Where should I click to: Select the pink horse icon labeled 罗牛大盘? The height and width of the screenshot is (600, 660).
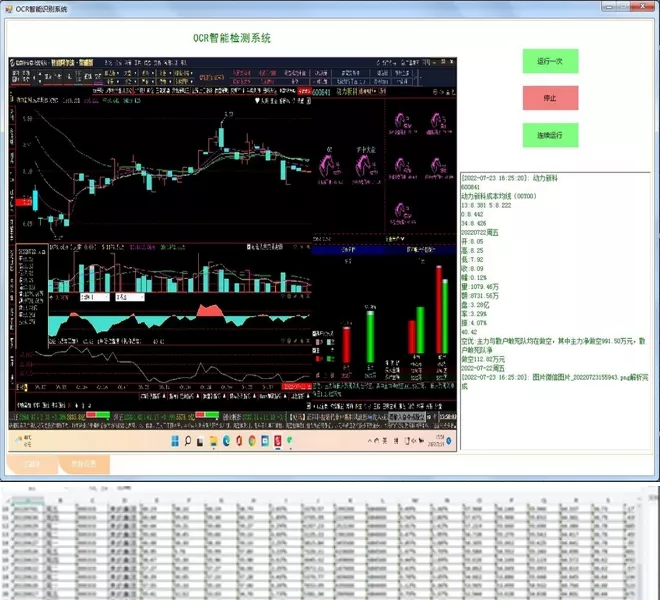tap(365, 165)
